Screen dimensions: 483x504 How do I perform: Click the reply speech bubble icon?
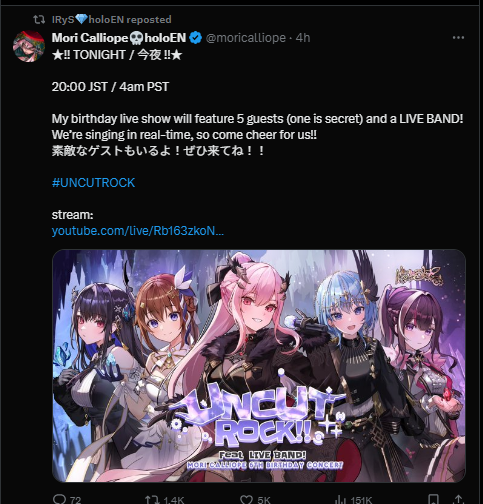point(59,499)
